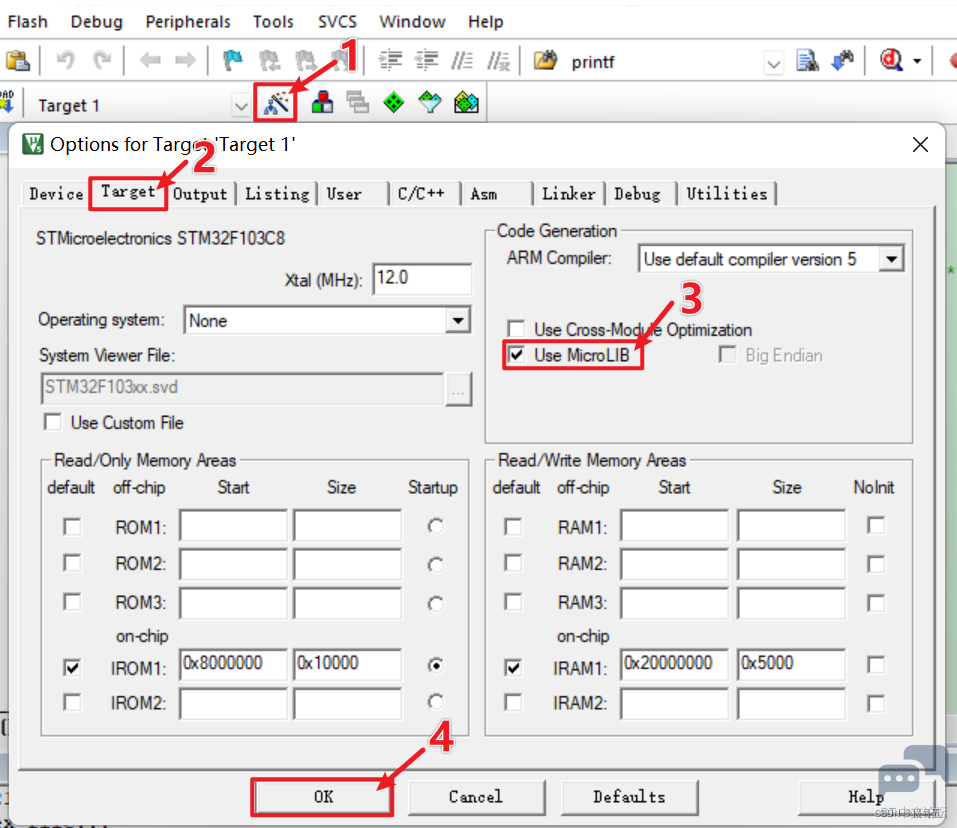Click the IRAM1 Size field
The height and width of the screenshot is (828, 957).
tap(791, 664)
